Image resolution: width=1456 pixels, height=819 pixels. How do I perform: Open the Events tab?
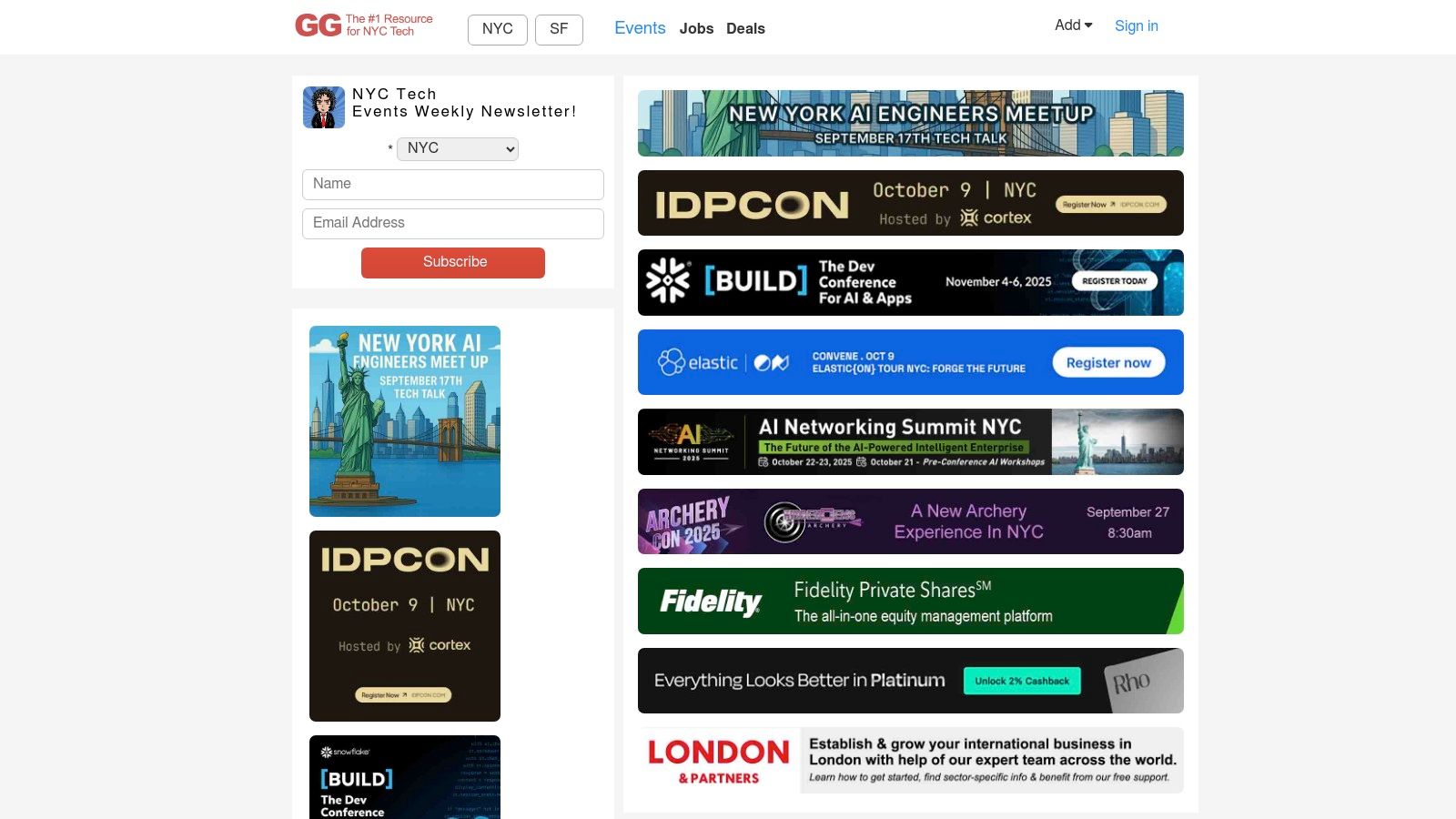[640, 28]
